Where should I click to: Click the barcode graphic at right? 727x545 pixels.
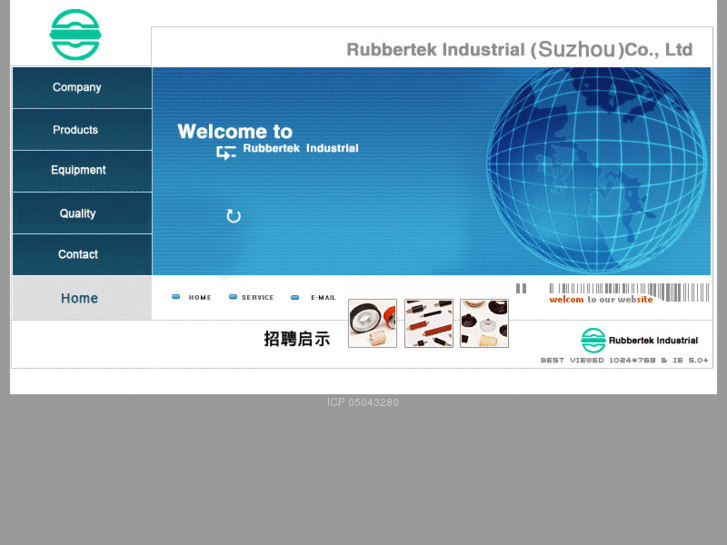(629, 292)
